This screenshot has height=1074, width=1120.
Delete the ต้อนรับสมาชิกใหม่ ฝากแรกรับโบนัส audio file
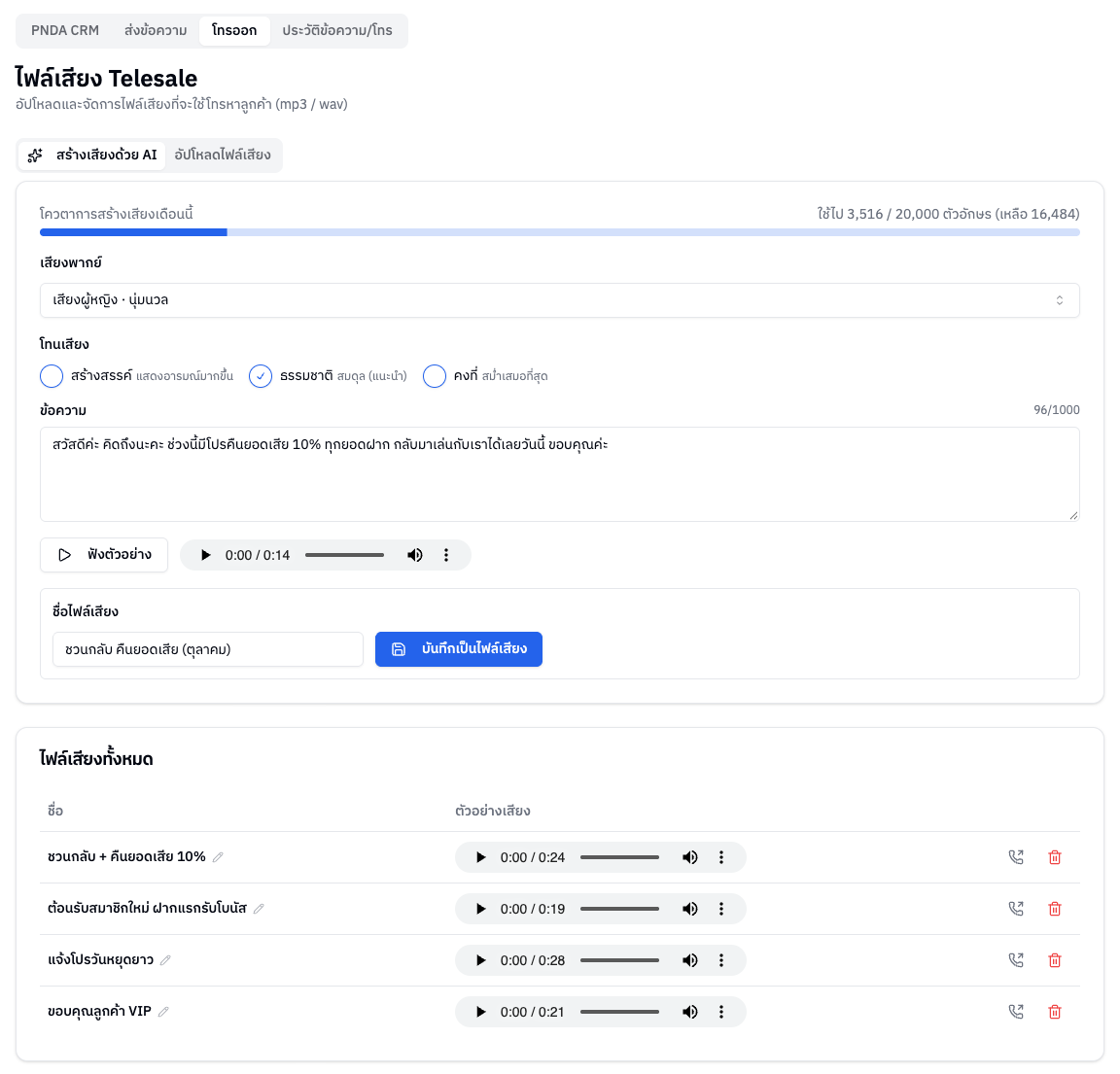[1054, 909]
